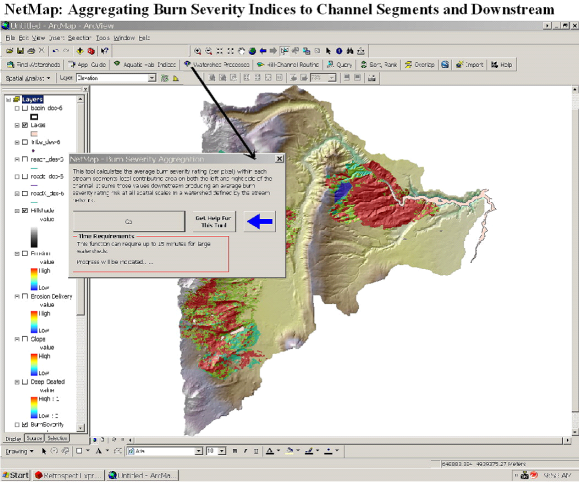Choose the rectangle shape drawing tool
Image resolution: width=579 pixels, height=483 pixels.
point(79,451)
